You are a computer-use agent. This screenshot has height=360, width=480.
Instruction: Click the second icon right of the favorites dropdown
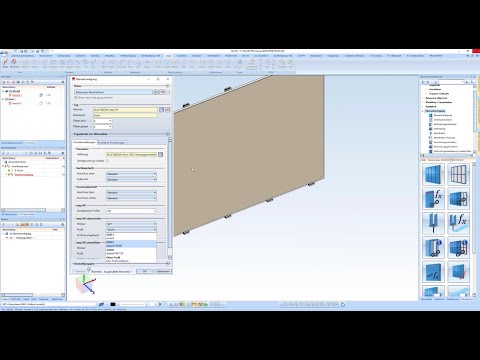162,92
